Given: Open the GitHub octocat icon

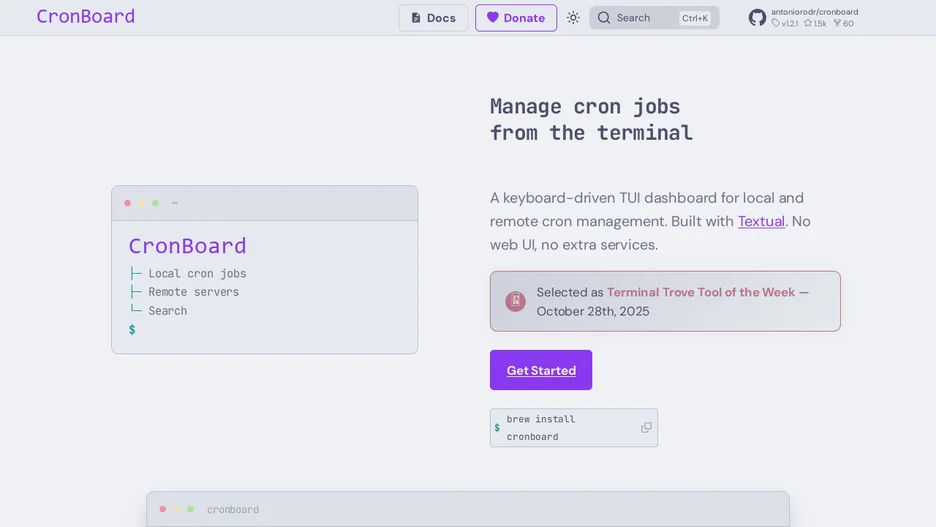Looking at the screenshot, I should click(757, 17).
